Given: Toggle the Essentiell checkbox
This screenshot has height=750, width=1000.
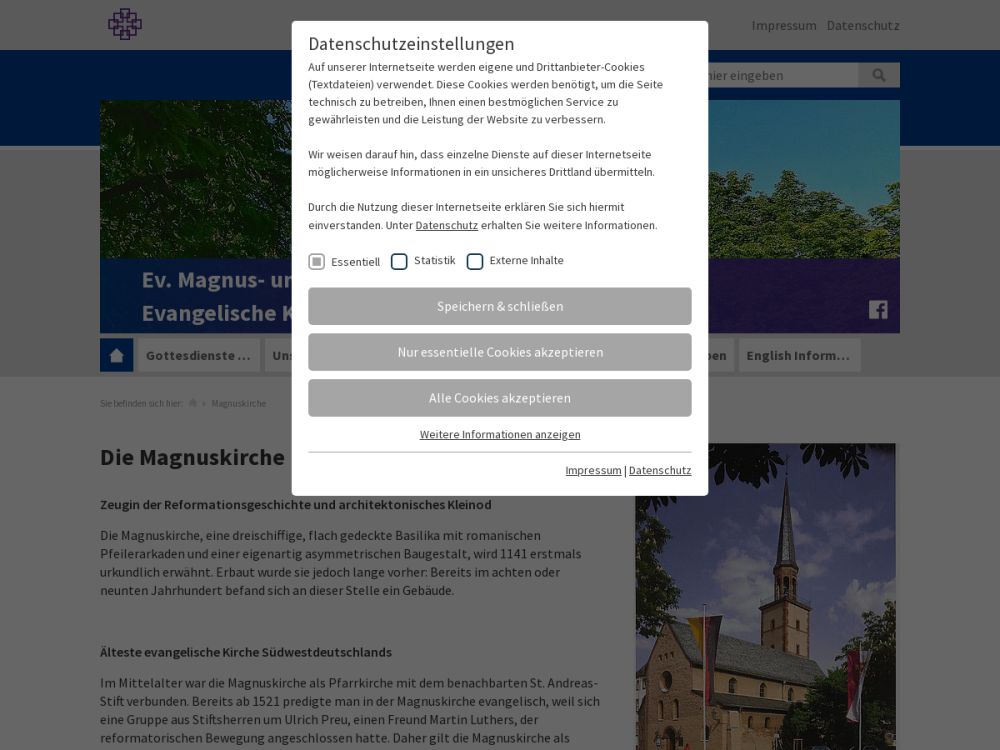Looking at the screenshot, I should pos(317,262).
